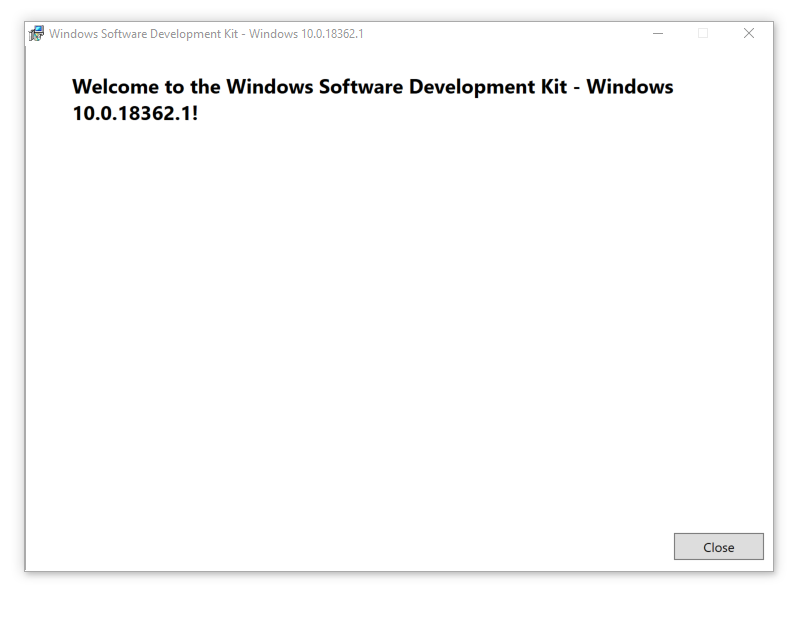Click empty title bar space right of title

click(x=500, y=33)
